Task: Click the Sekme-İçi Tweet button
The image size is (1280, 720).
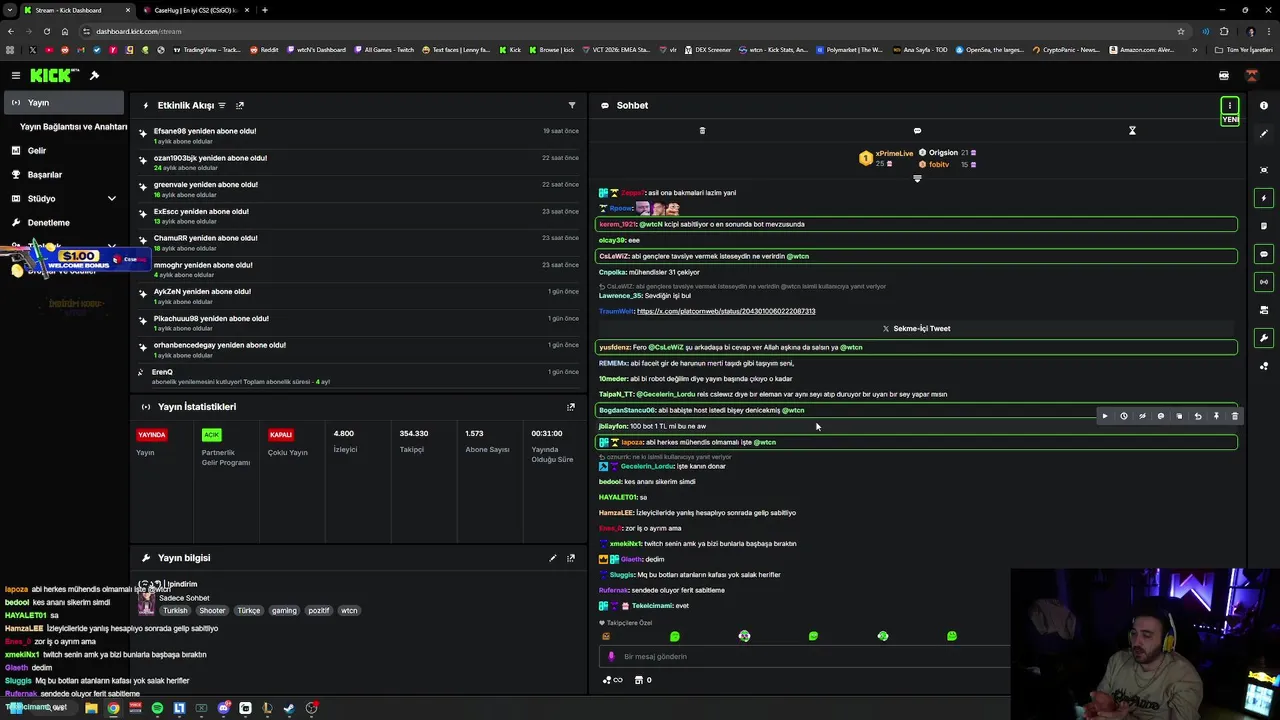Action: click(916, 328)
